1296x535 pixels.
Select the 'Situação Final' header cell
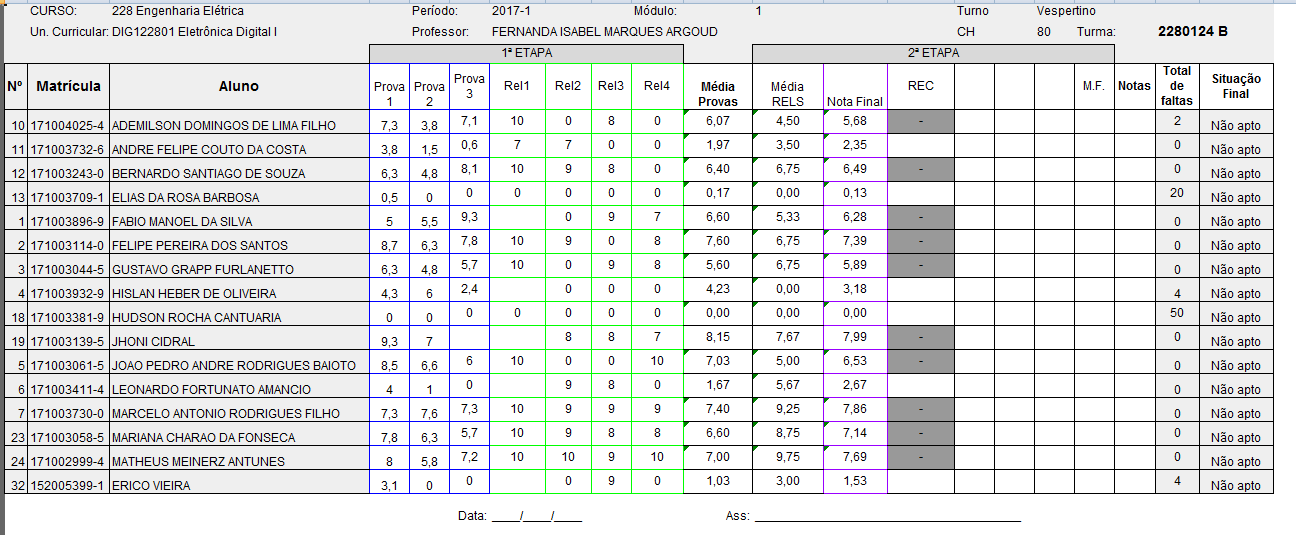(1236, 86)
